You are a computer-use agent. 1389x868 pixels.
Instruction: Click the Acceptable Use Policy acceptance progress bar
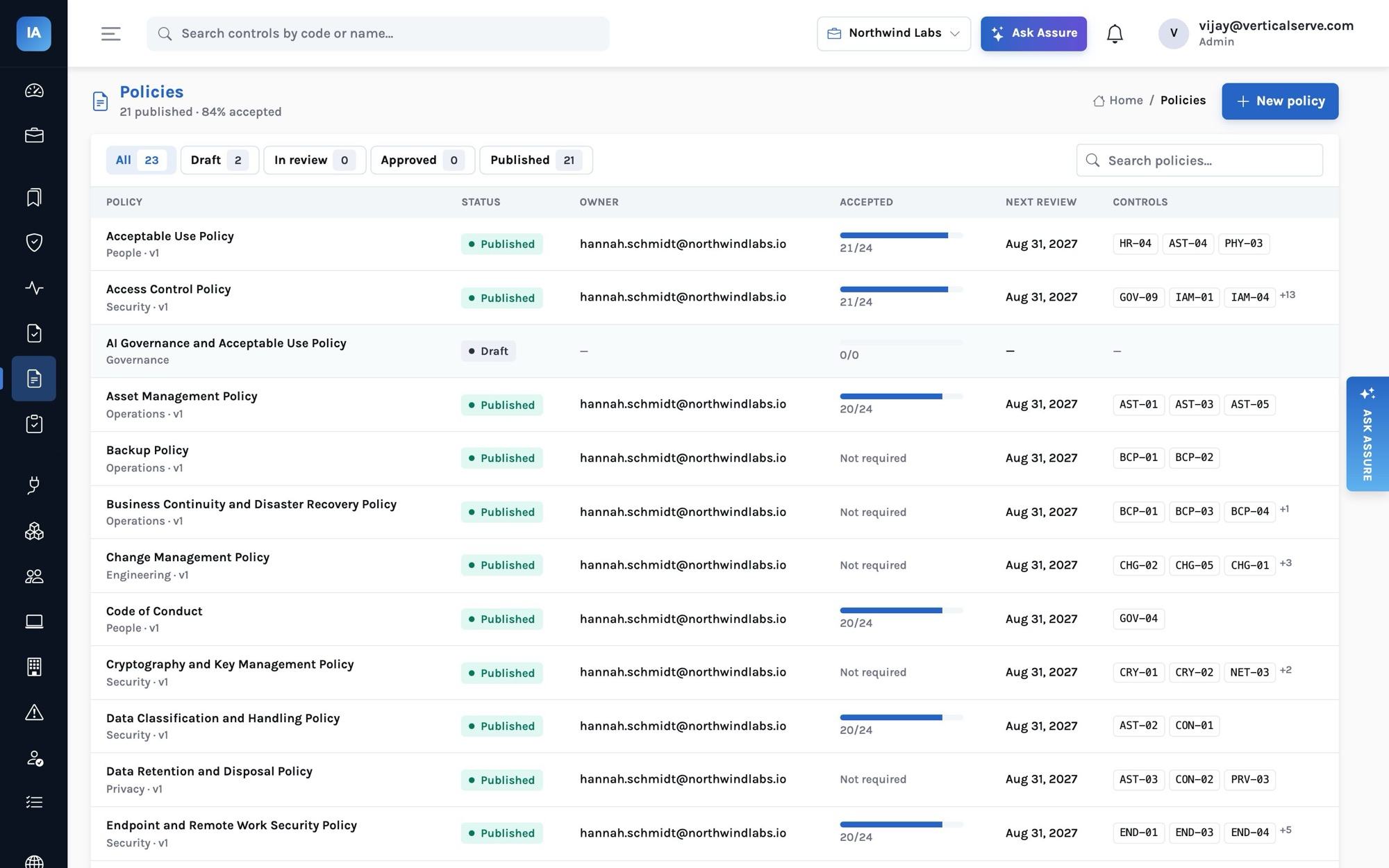[x=901, y=235]
